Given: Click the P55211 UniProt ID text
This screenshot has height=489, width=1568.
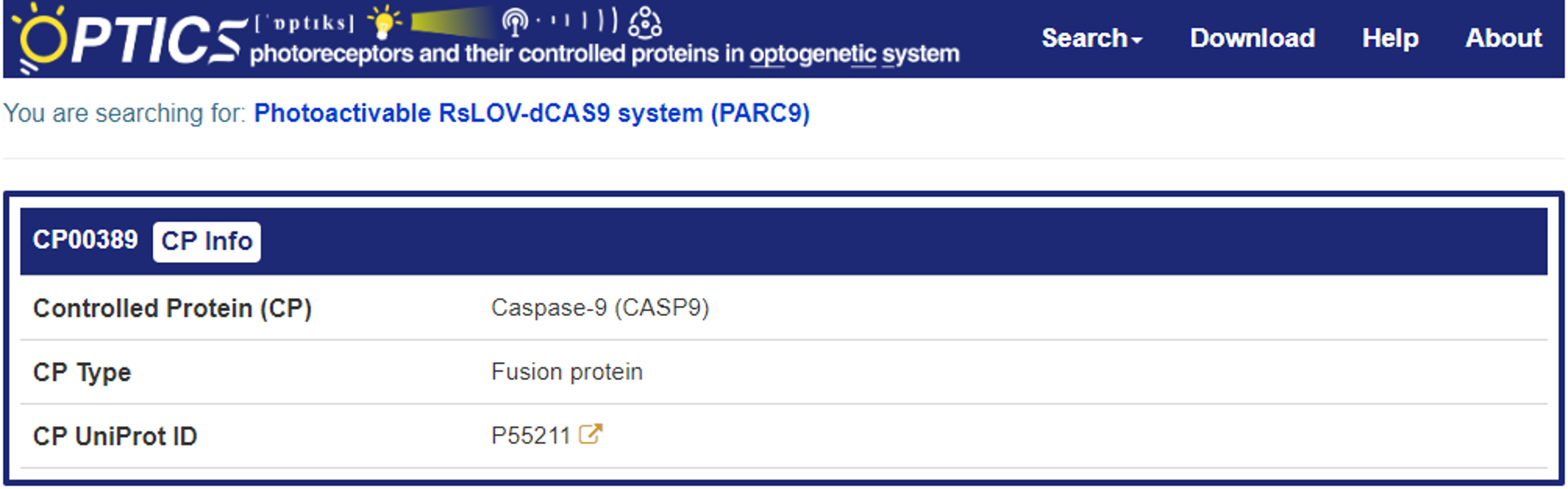Looking at the screenshot, I should point(530,436).
